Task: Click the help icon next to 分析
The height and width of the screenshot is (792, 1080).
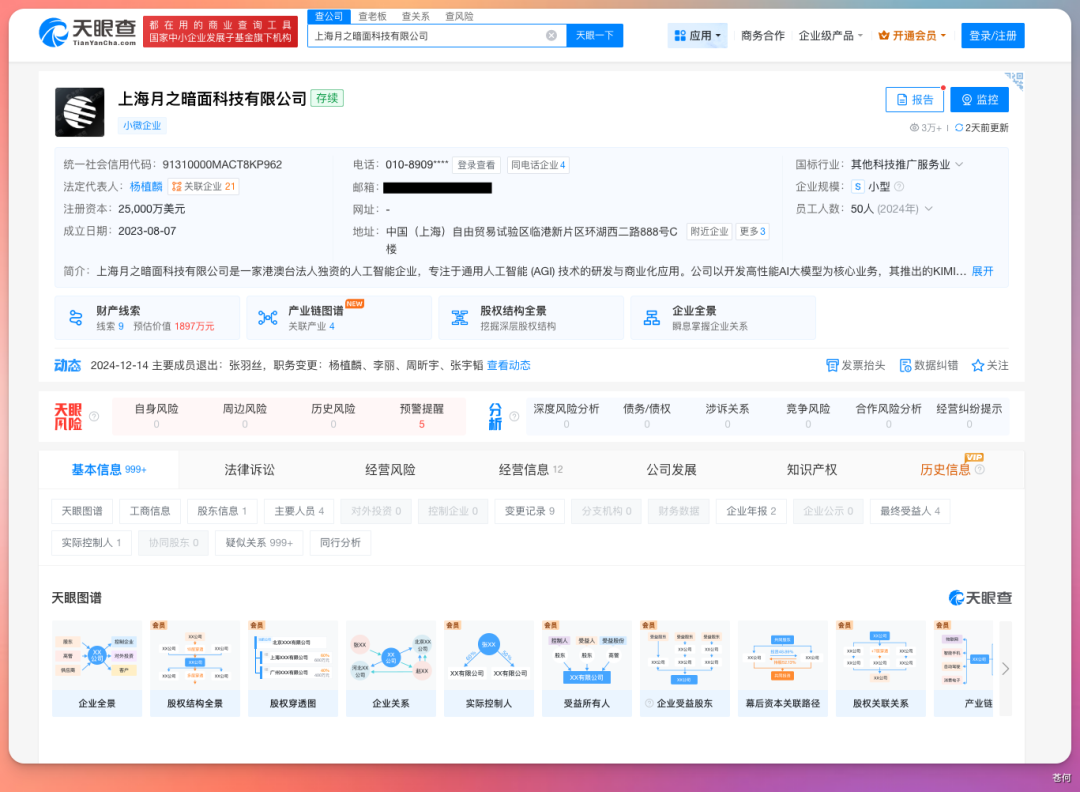Action: (514, 417)
